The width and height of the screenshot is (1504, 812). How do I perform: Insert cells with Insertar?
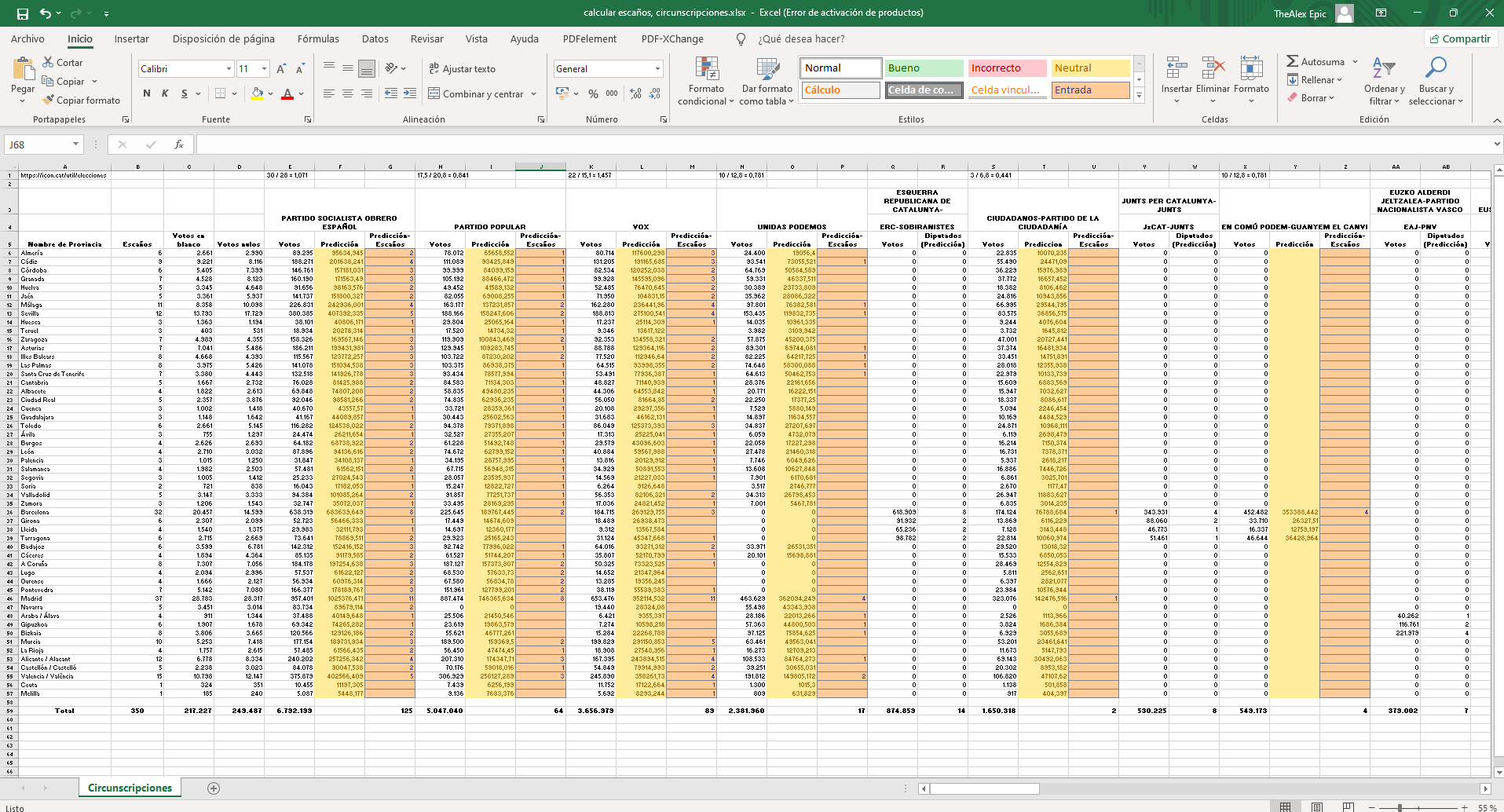click(x=1176, y=81)
